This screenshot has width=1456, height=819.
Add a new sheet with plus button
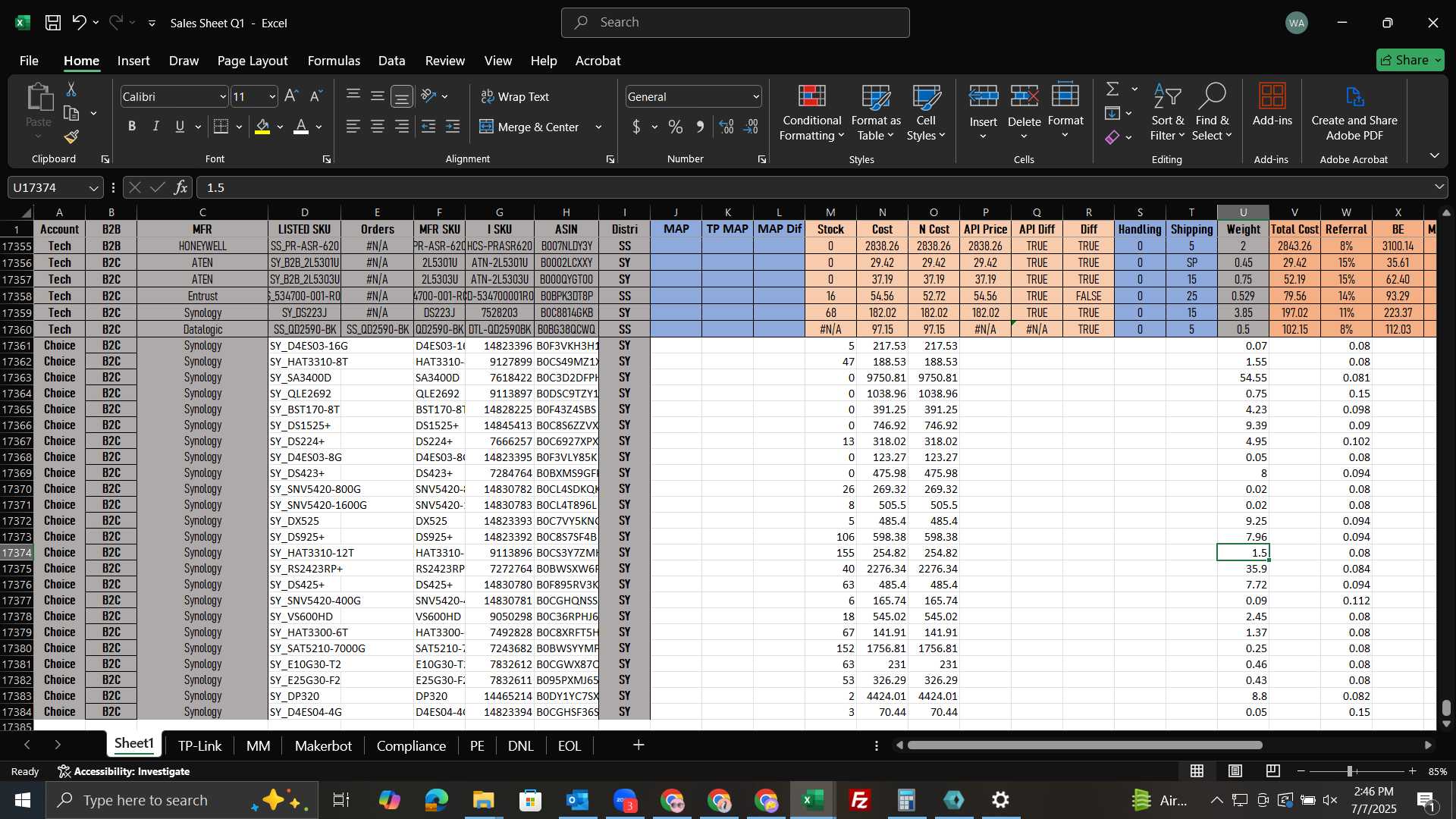click(x=639, y=745)
